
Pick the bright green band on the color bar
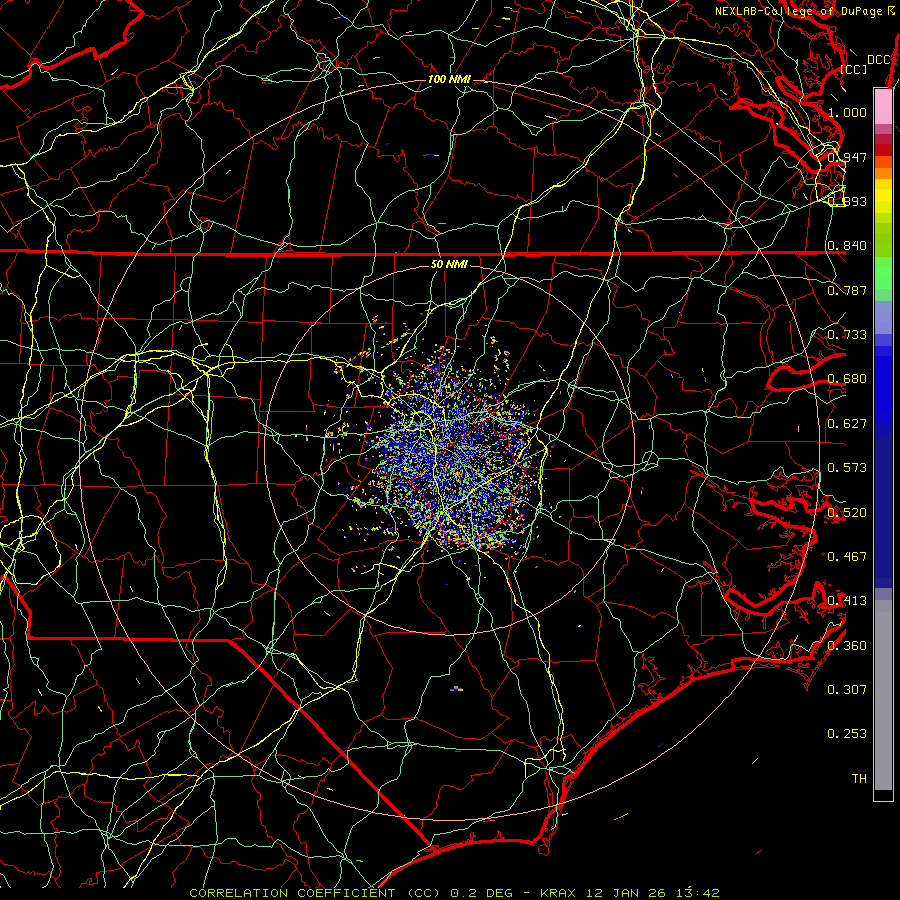[x=883, y=273]
